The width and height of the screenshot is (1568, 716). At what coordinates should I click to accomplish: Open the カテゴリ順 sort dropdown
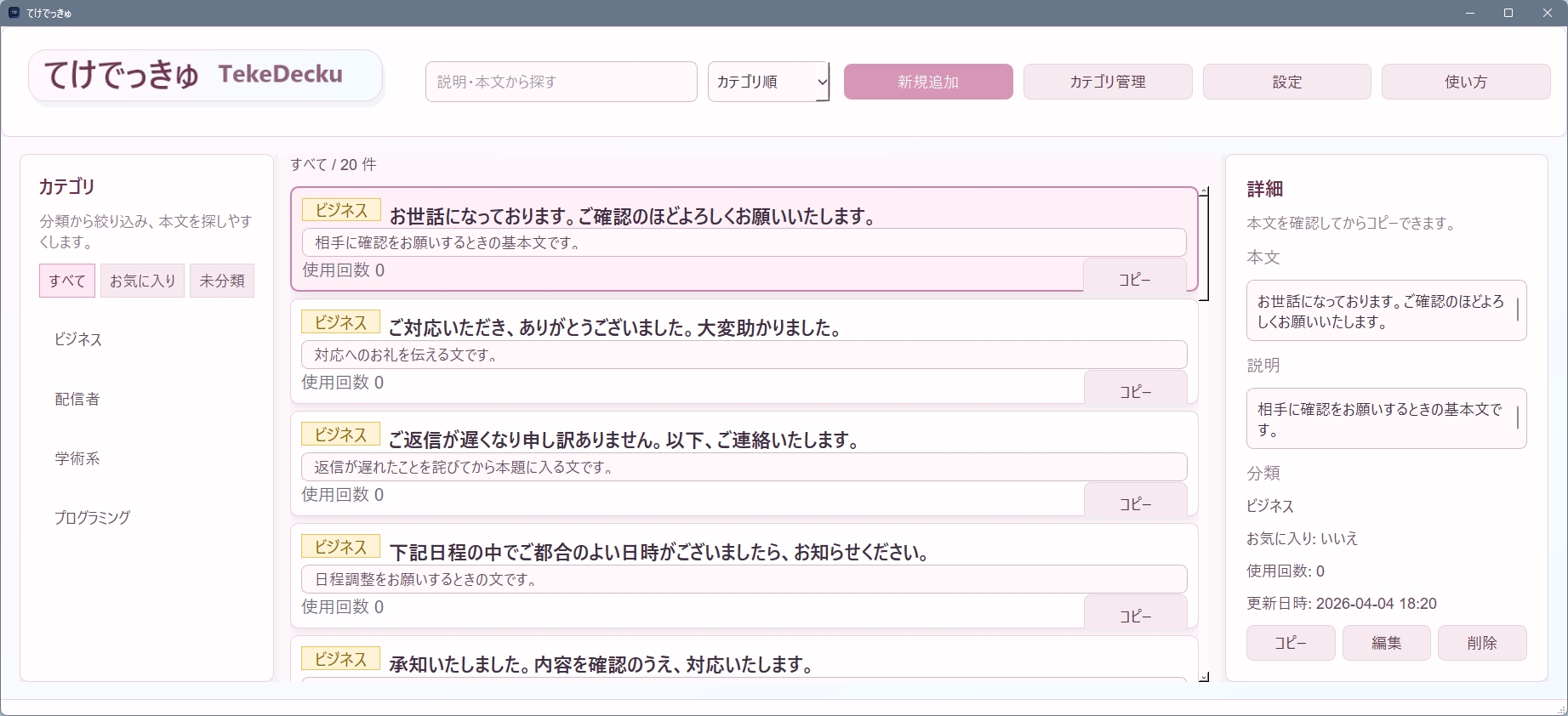(x=768, y=82)
